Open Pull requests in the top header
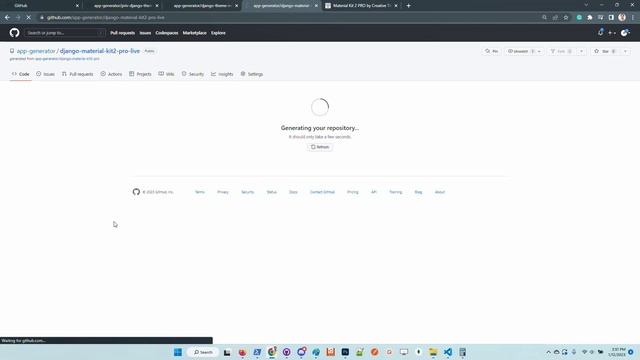The image size is (640, 360). tap(122, 33)
